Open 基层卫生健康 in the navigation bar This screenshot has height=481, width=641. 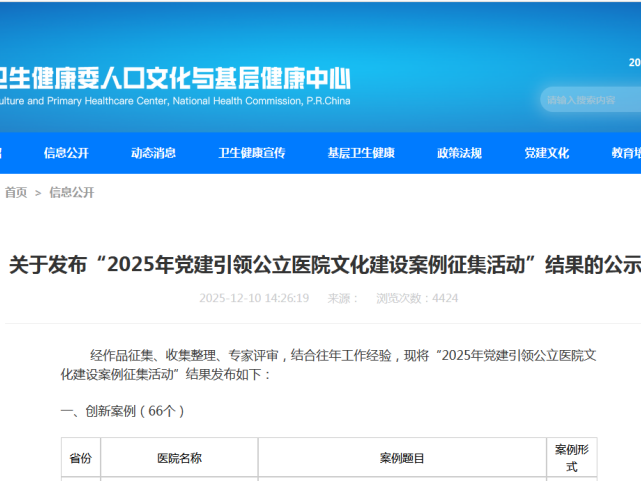click(361, 153)
